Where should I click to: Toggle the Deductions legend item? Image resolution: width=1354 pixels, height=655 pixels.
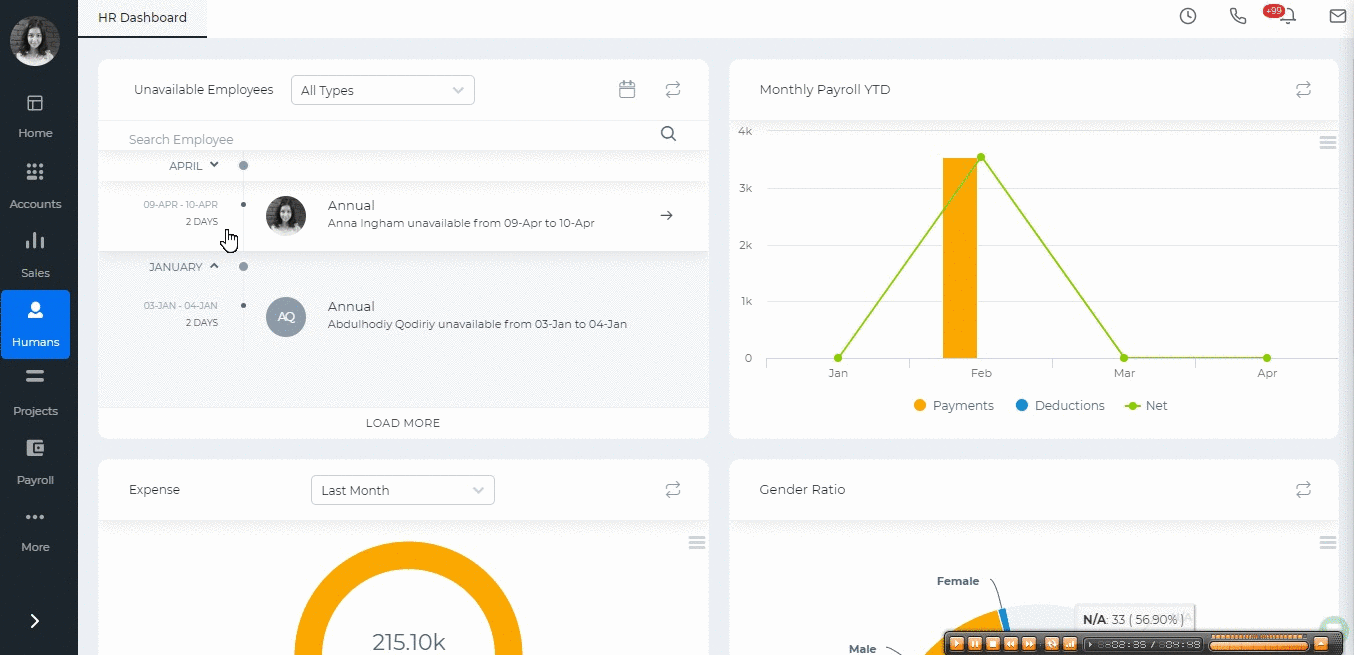1060,406
